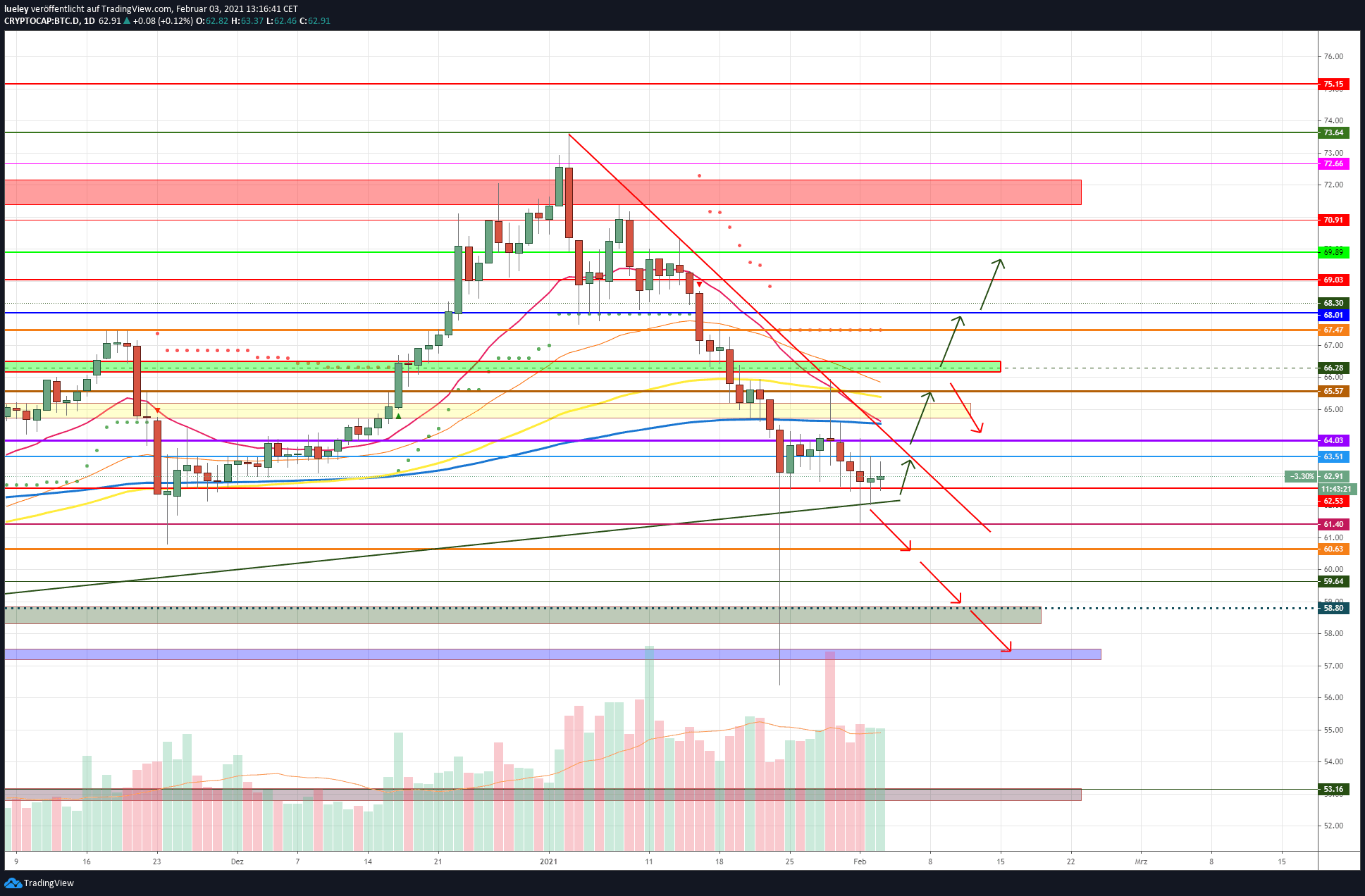Screen dimensions: 1365x896
Task: Select the dark green 59.64 price label
Action: pyautogui.click(x=1333, y=581)
